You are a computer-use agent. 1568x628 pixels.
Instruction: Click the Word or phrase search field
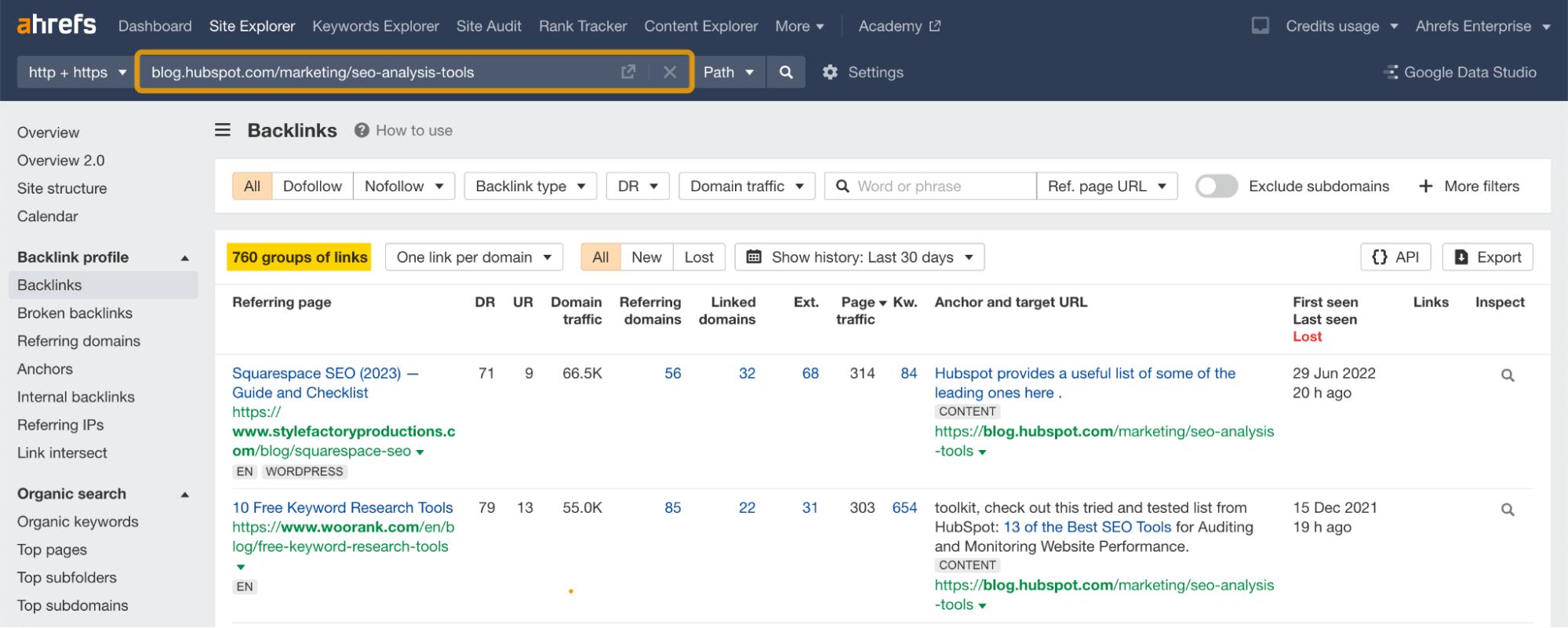tap(930, 186)
